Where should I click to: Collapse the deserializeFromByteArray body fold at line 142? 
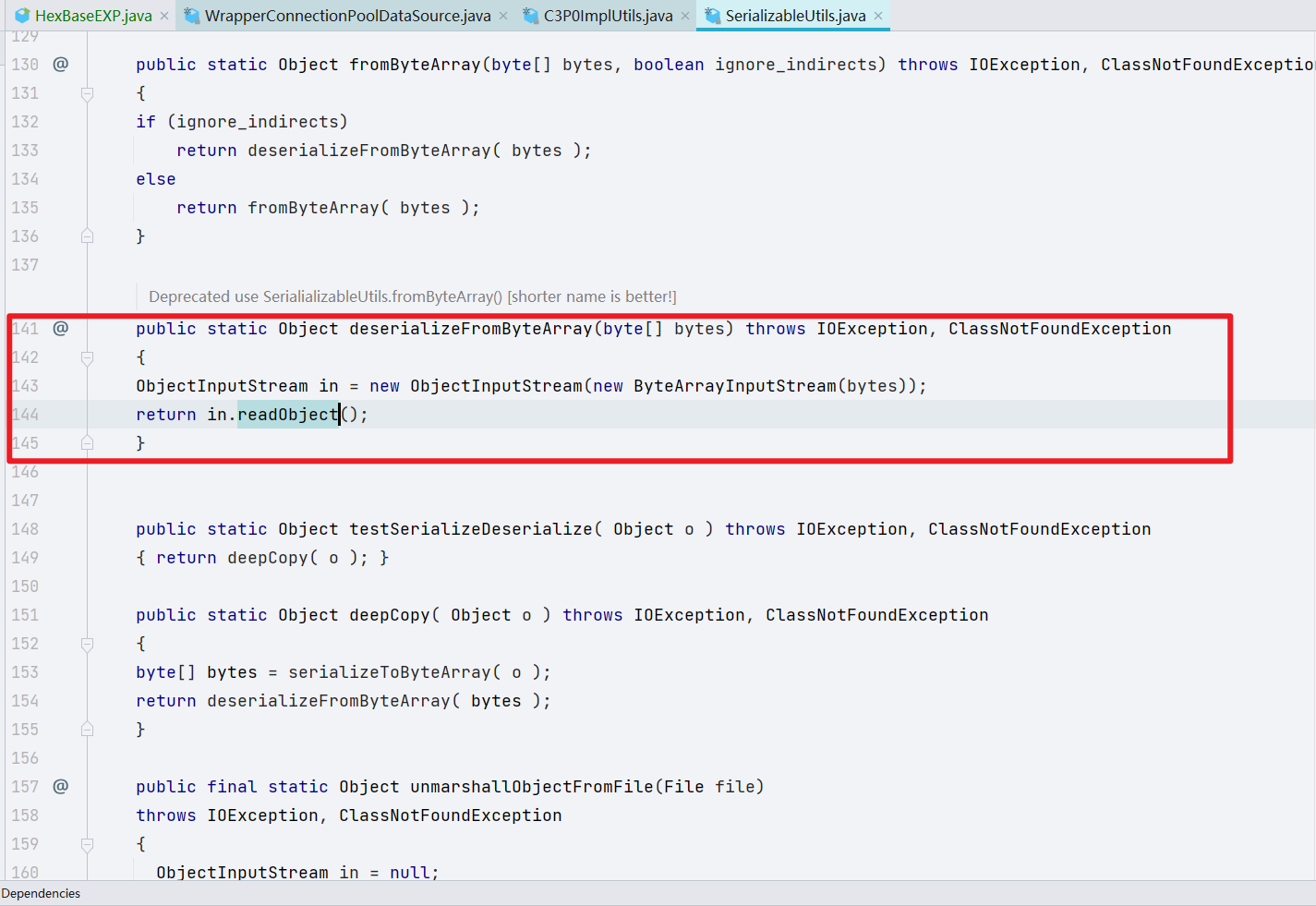click(87, 356)
